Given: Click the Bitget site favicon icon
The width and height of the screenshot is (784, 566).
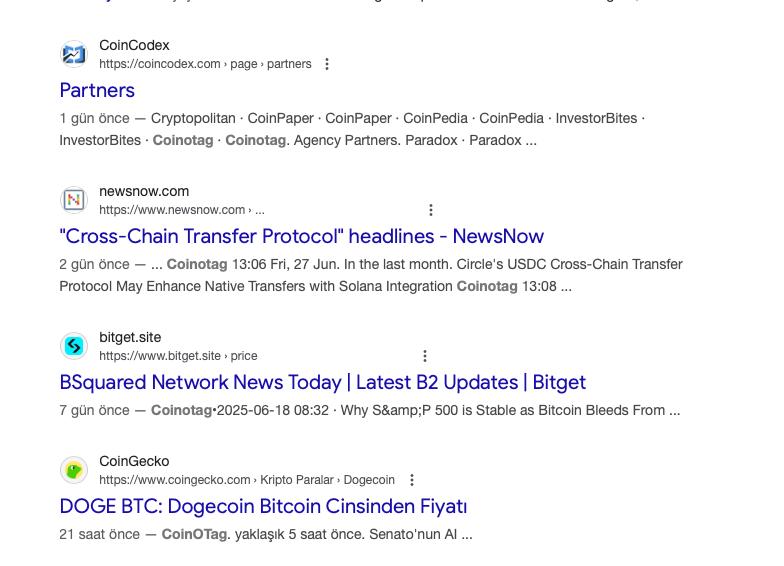Looking at the screenshot, I should click(74, 346).
